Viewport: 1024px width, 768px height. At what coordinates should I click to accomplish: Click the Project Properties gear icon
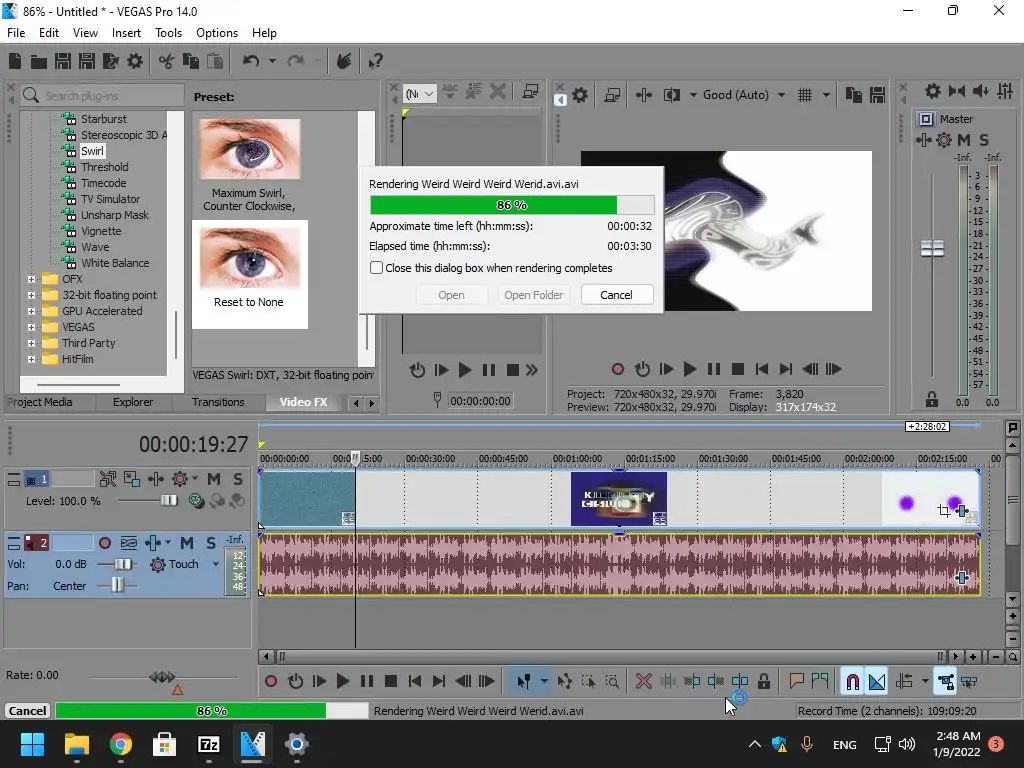pyautogui.click(x=135, y=61)
